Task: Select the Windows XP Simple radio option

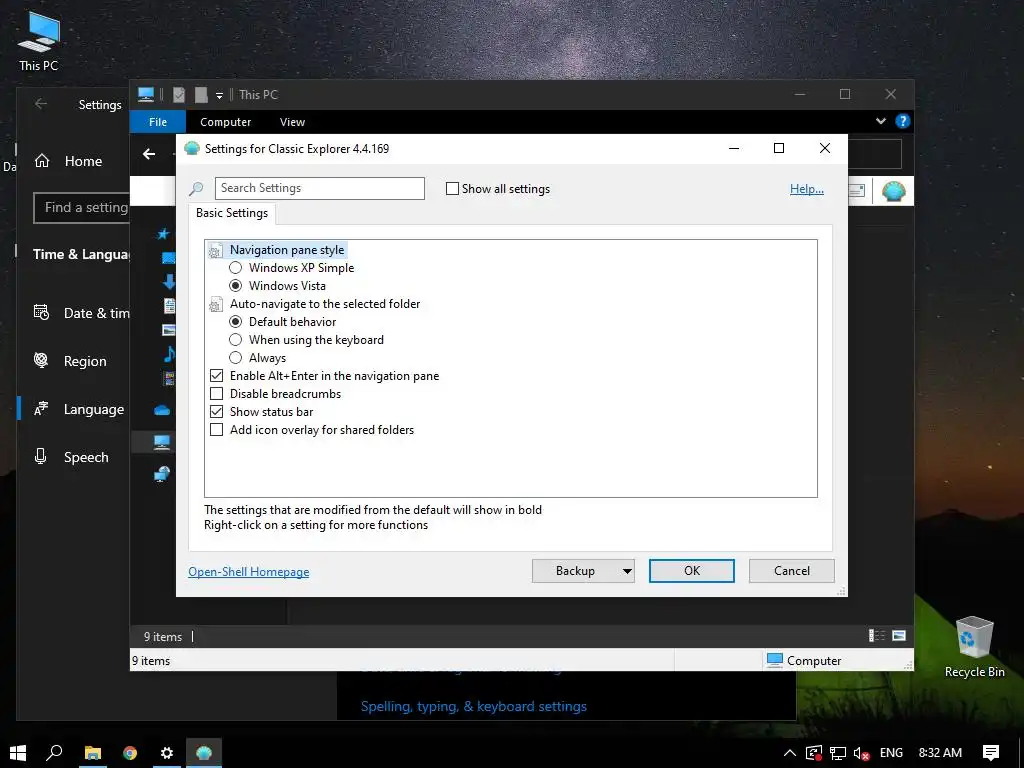Action: coord(236,268)
